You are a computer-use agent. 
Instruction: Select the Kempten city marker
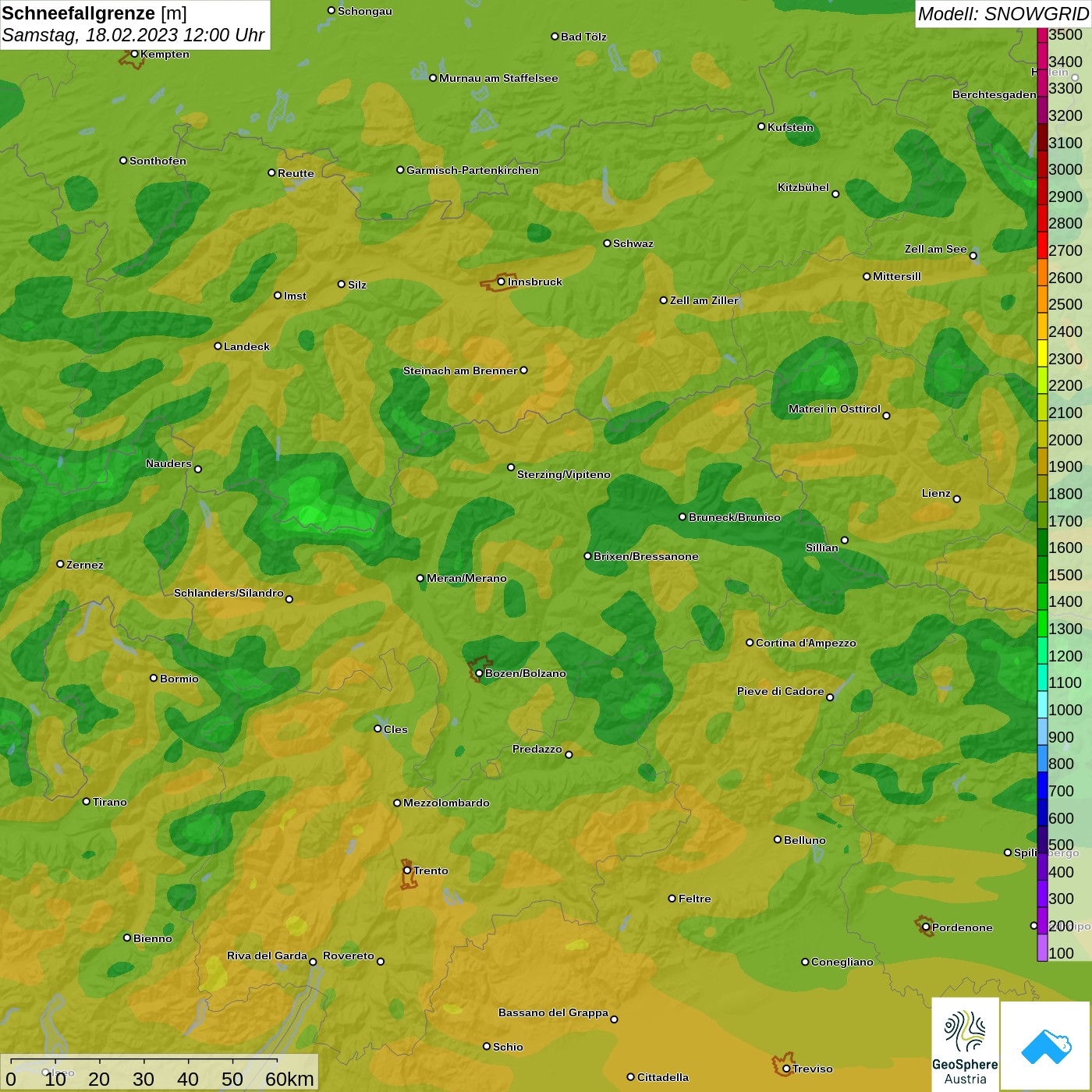tap(134, 54)
